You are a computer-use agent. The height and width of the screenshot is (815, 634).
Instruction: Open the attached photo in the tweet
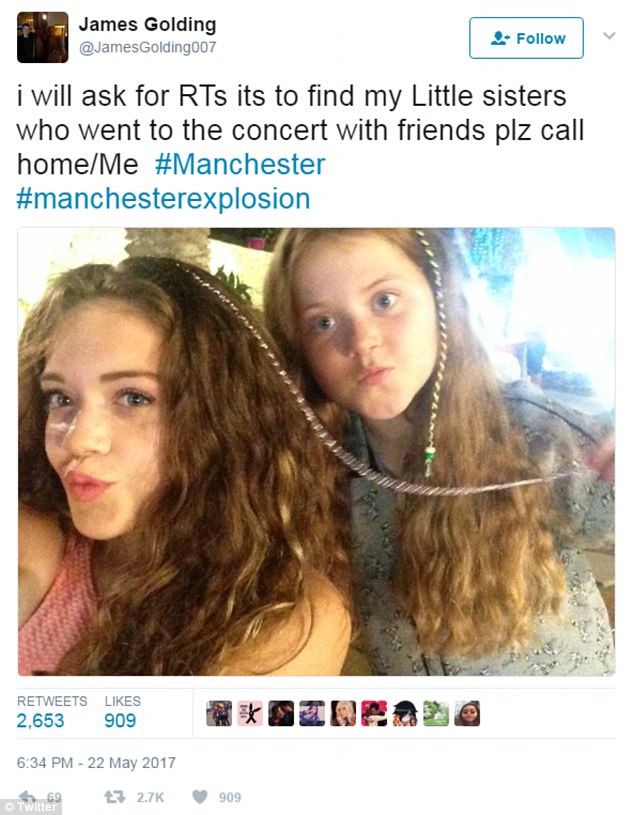pyautogui.click(x=316, y=452)
